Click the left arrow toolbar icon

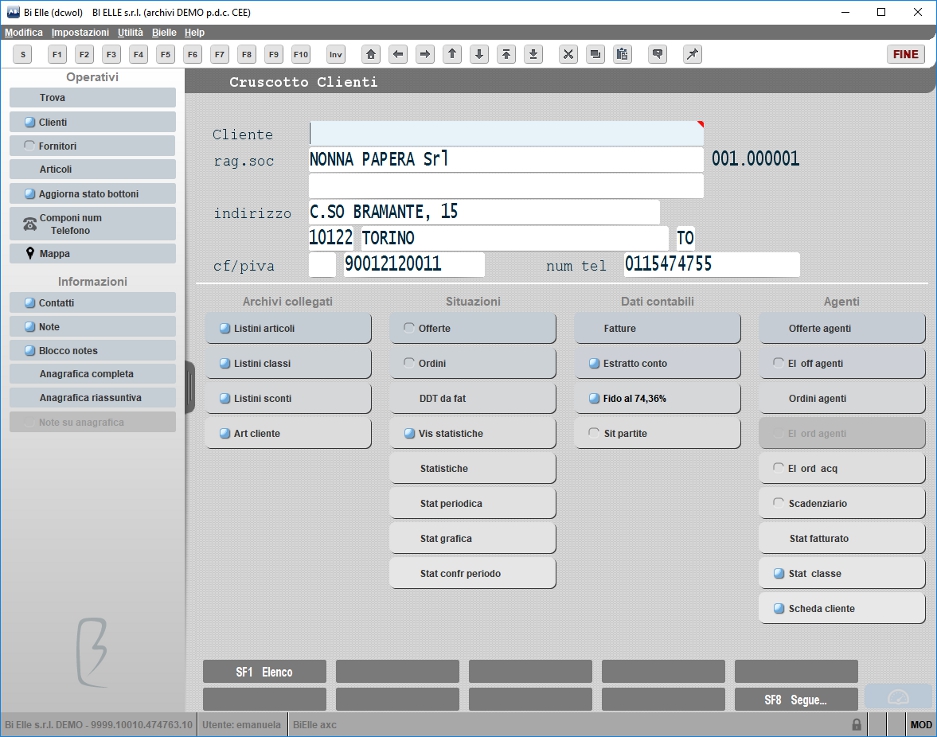click(x=398, y=54)
